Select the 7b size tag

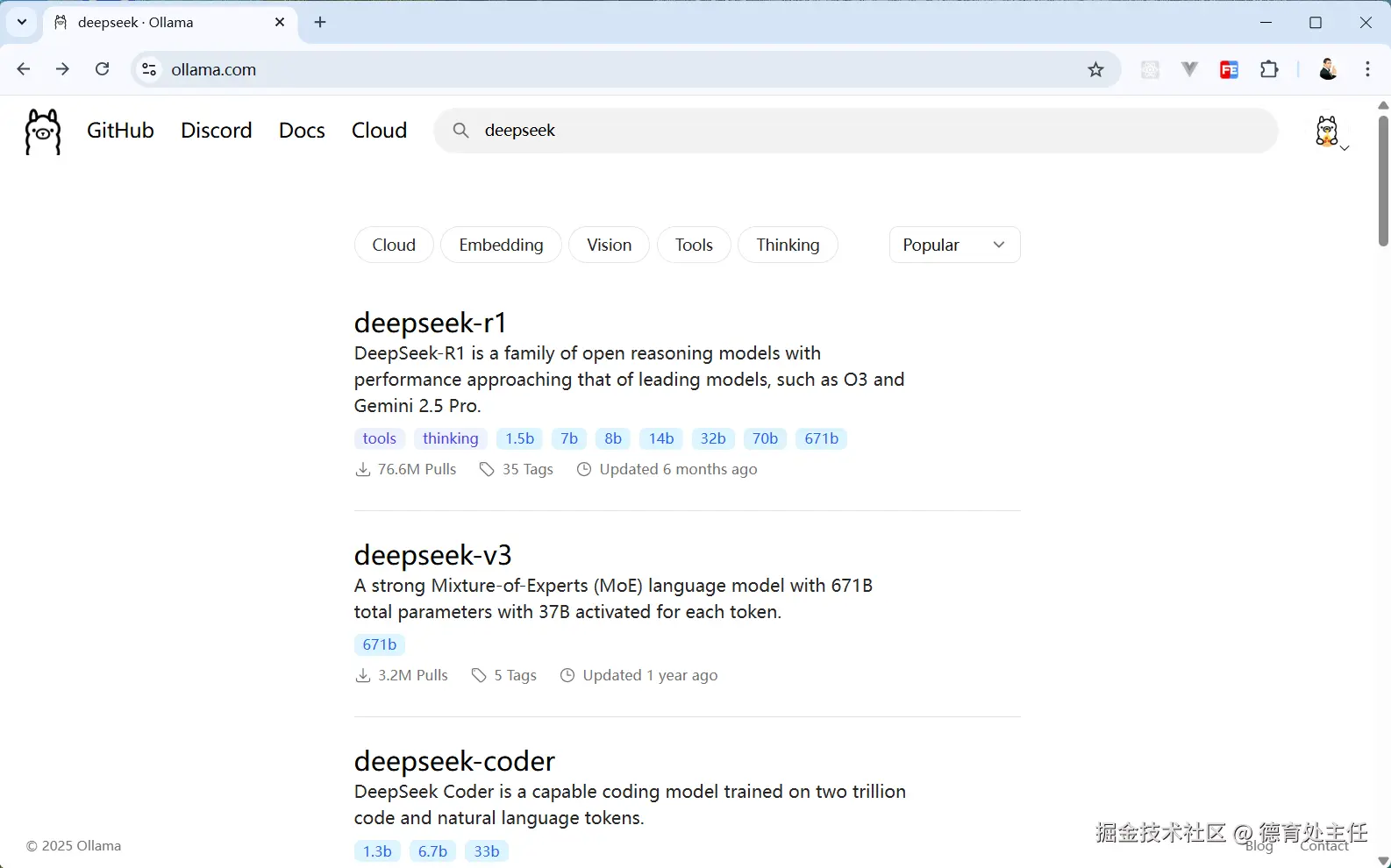coord(569,438)
